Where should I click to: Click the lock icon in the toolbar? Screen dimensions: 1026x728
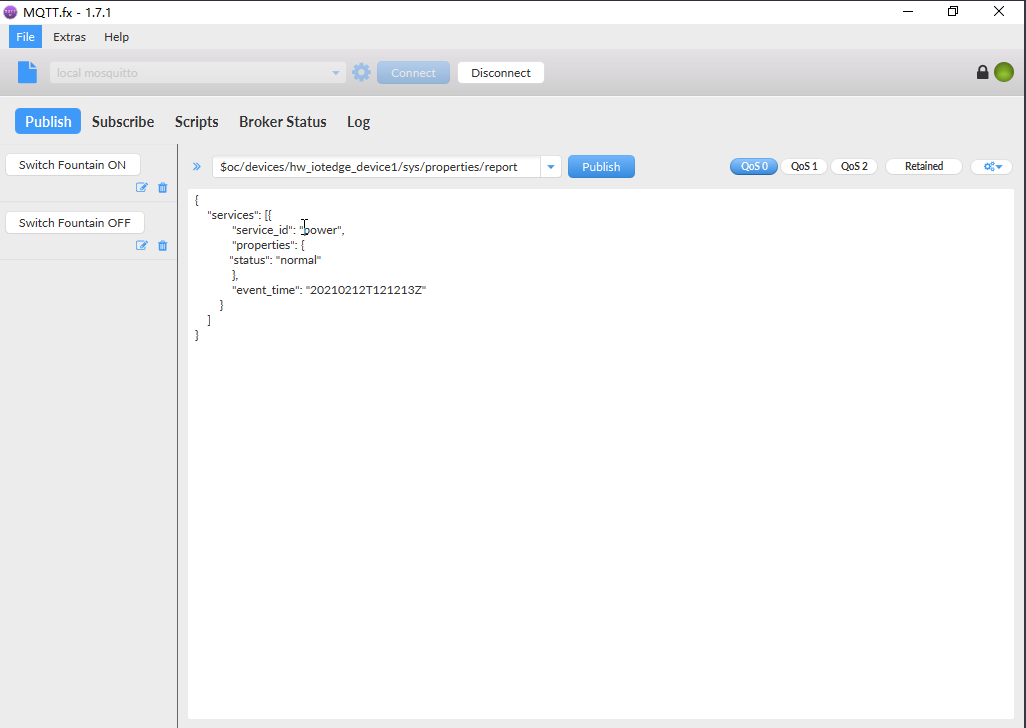coord(982,72)
